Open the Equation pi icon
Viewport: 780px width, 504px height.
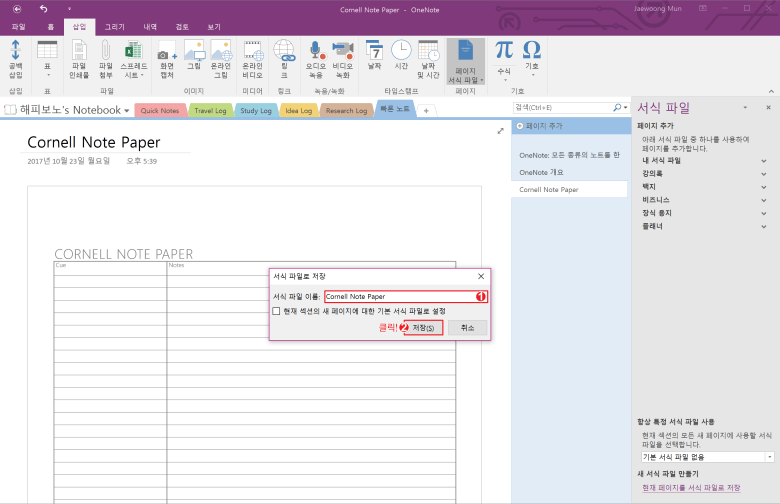tap(504, 50)
